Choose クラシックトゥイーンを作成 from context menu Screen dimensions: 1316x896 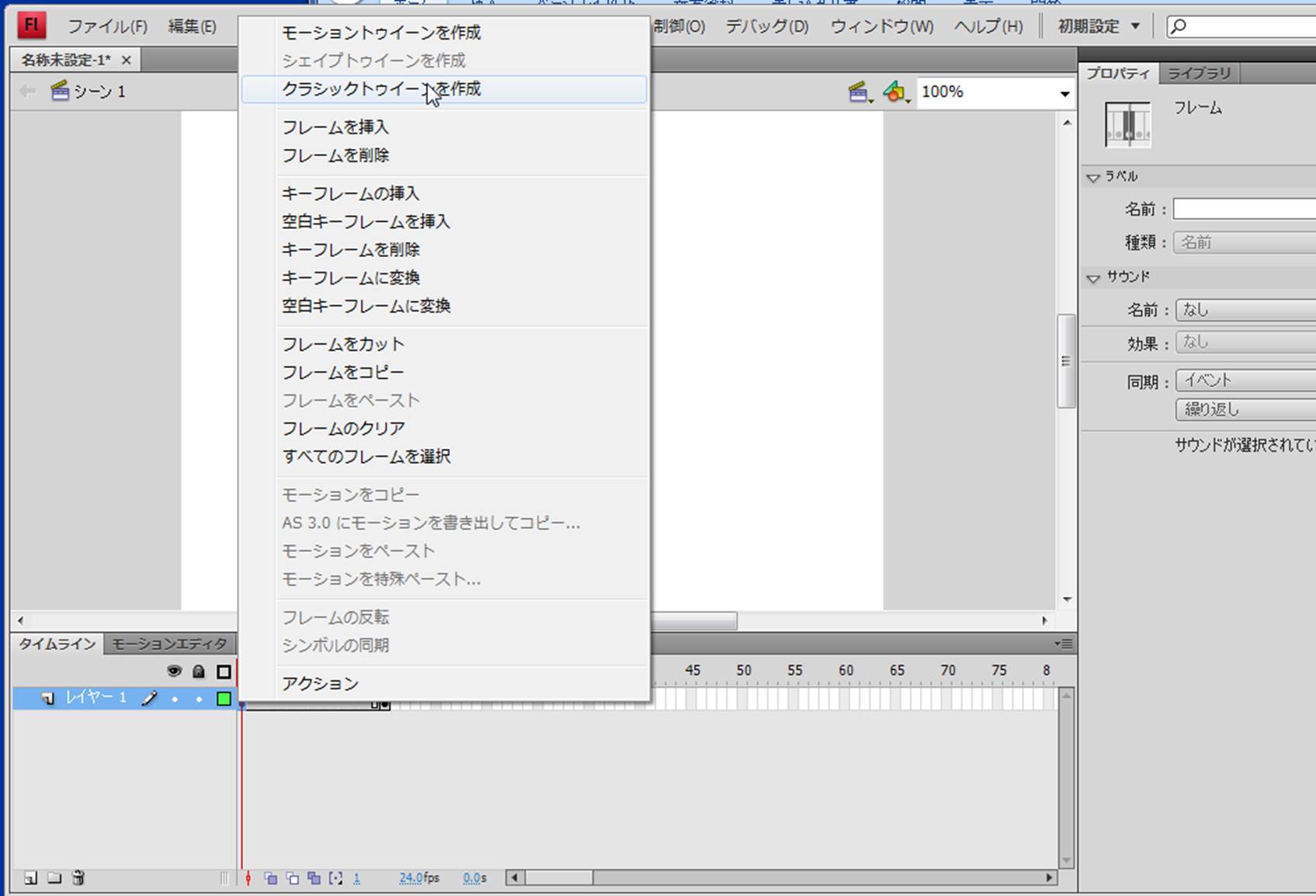tap(381, 89)
